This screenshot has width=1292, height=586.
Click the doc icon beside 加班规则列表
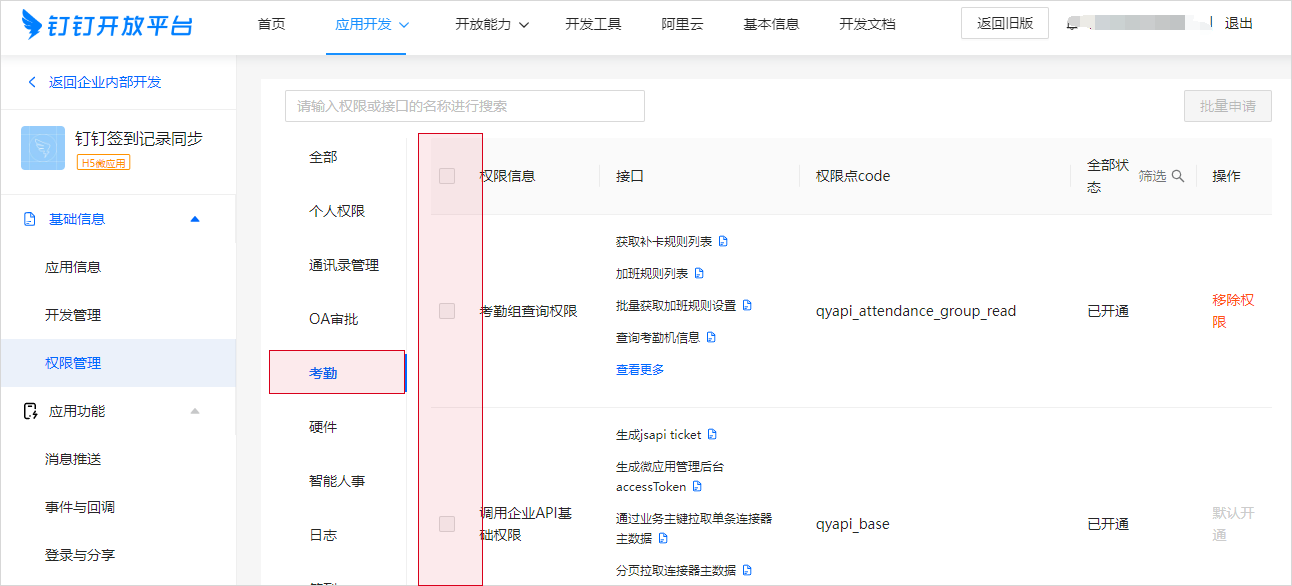700,273
